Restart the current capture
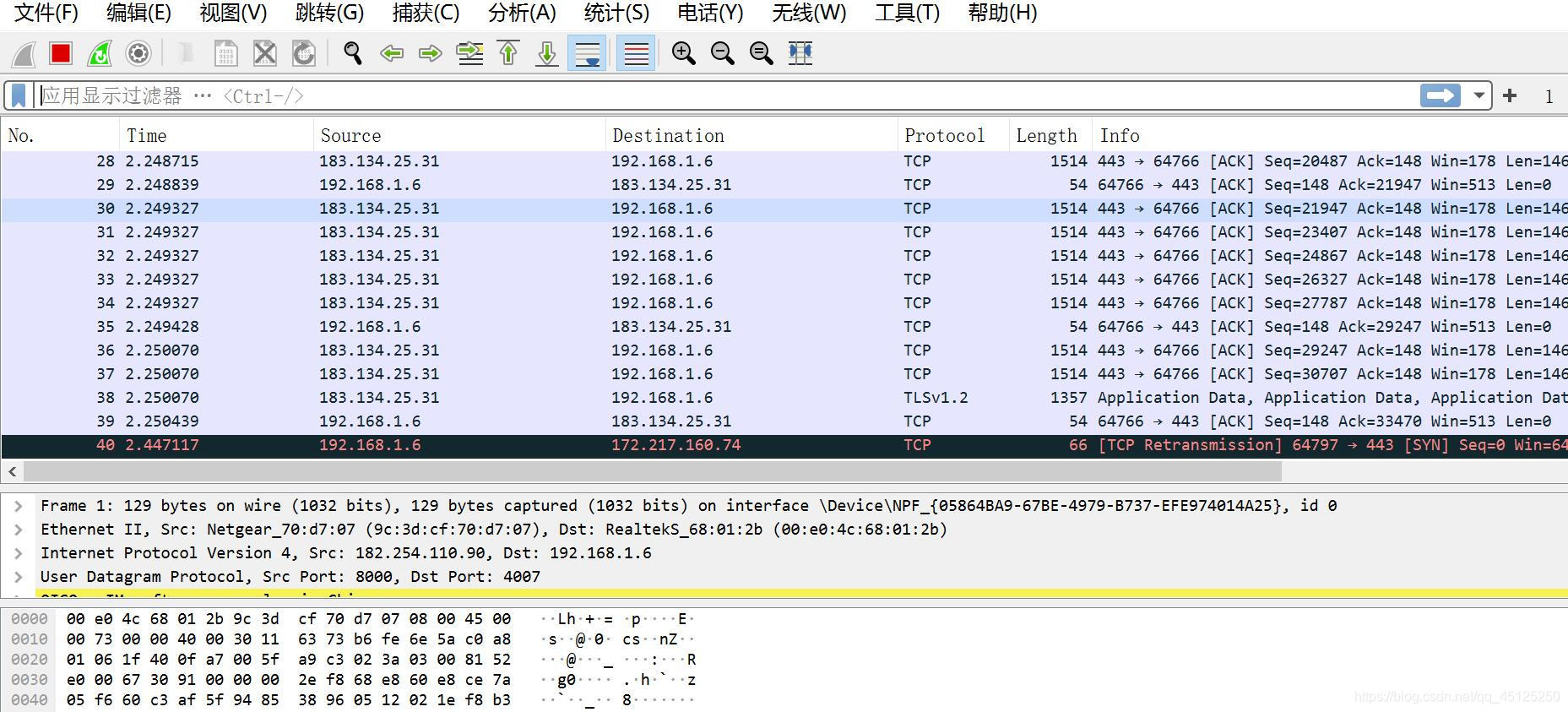 point(100,53)
